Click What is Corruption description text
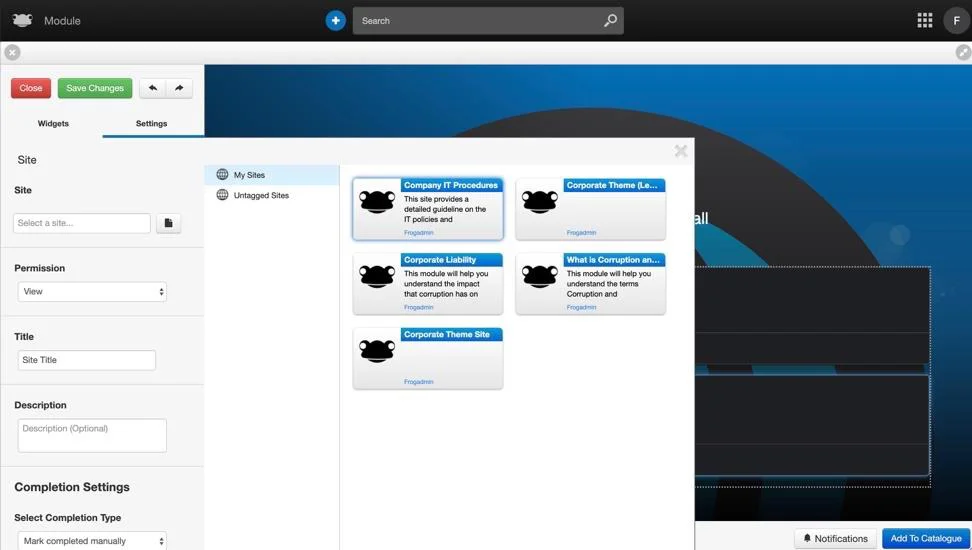 pyautogui.click(x=609, y=283)
